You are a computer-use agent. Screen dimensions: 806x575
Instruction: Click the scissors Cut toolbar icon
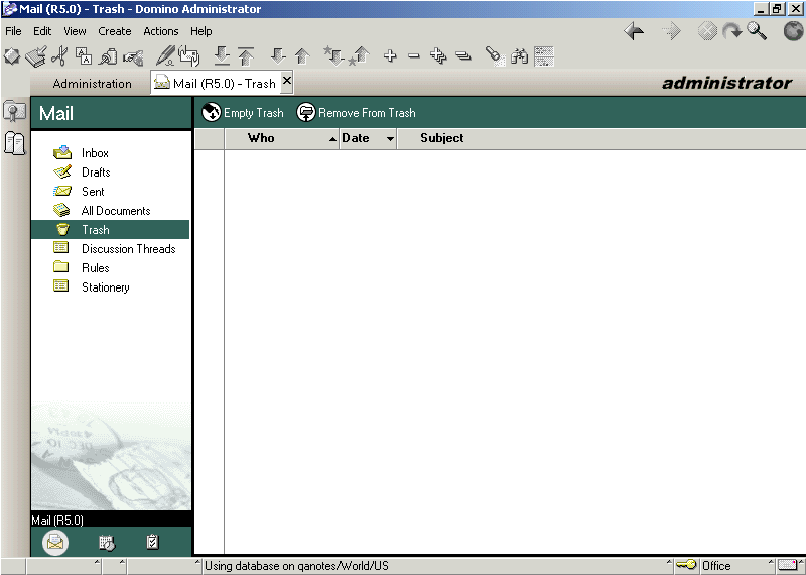pyautogui.click(x=60, y=57)
